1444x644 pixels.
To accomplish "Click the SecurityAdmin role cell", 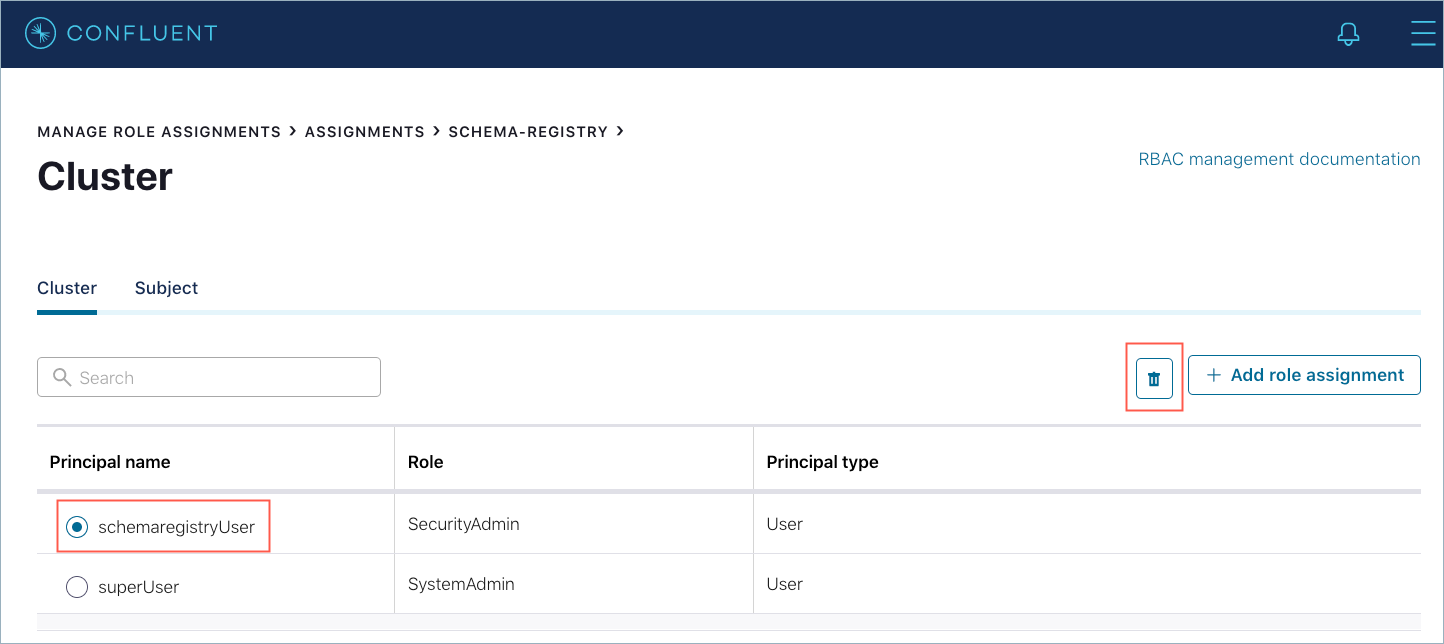I will click(464, 524).
